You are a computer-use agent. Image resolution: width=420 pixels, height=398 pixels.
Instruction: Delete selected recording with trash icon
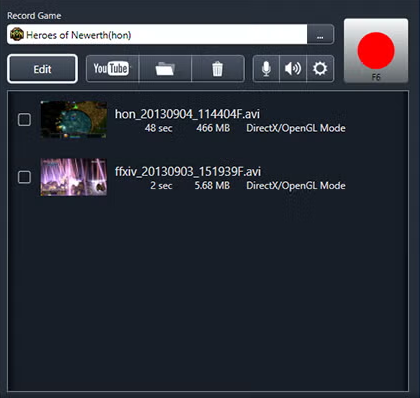(x=218, y=69)
